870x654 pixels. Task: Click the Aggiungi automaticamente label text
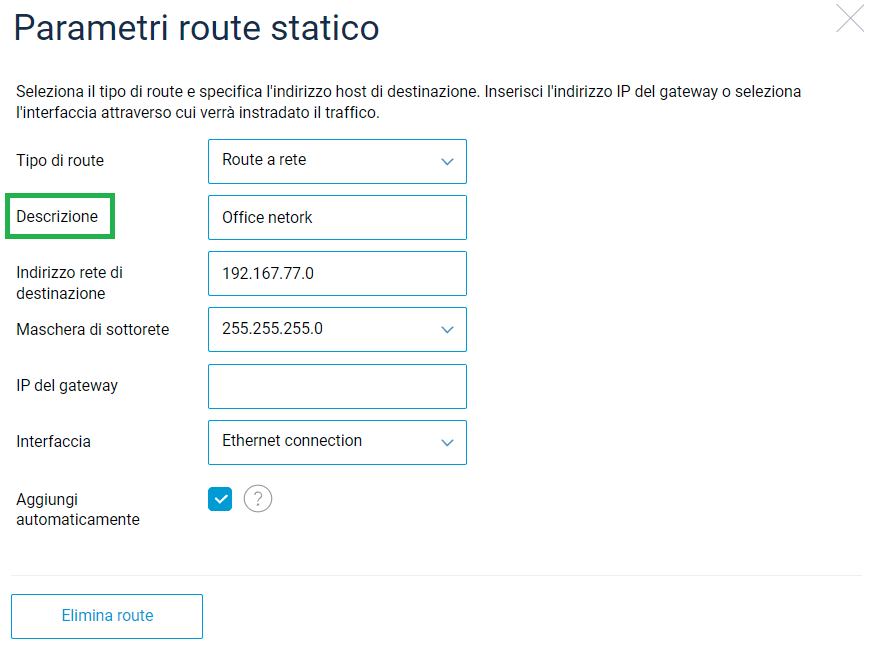[x=77, y=509]
